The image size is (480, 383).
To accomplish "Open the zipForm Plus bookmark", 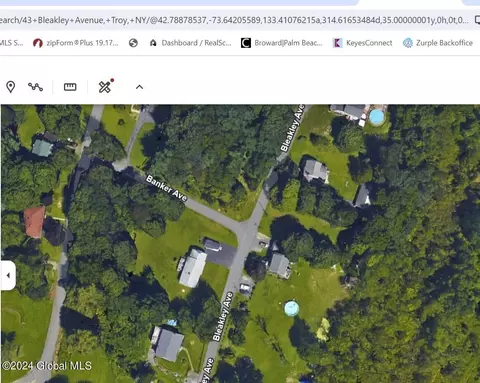I will (x=76, y=43).
